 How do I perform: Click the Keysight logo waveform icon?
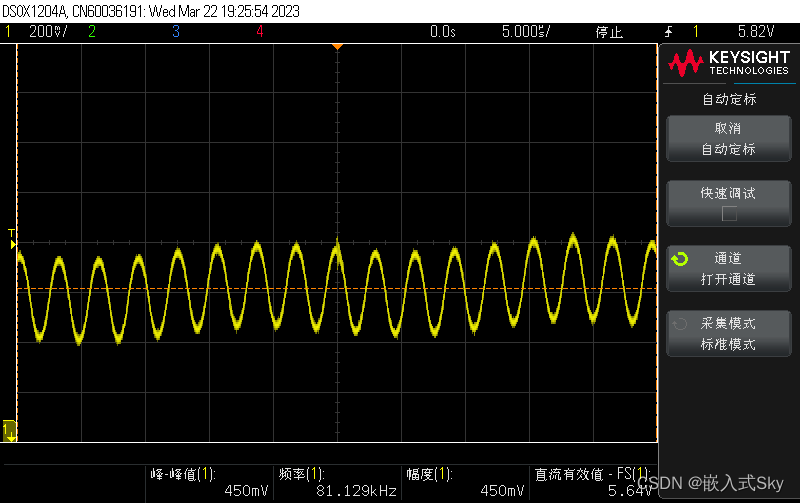point(686,63)
